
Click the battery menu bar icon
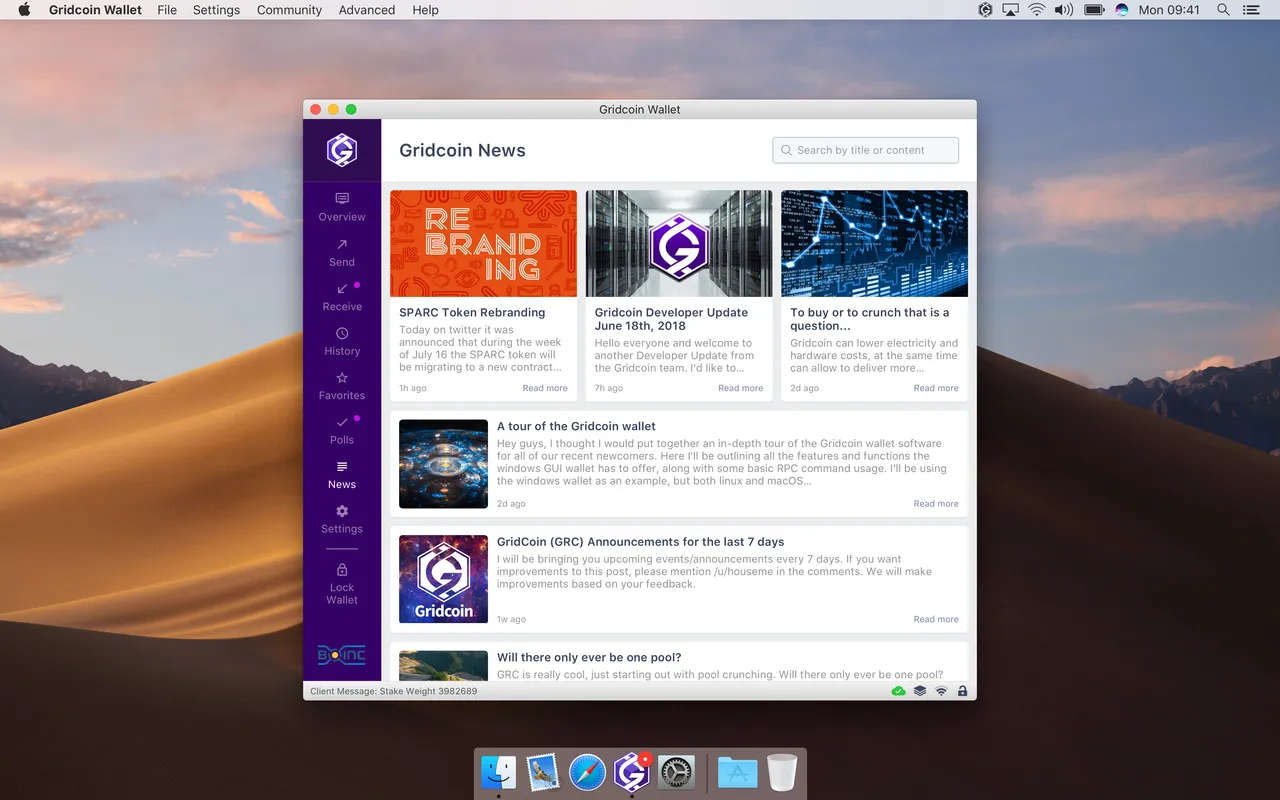1094,10
